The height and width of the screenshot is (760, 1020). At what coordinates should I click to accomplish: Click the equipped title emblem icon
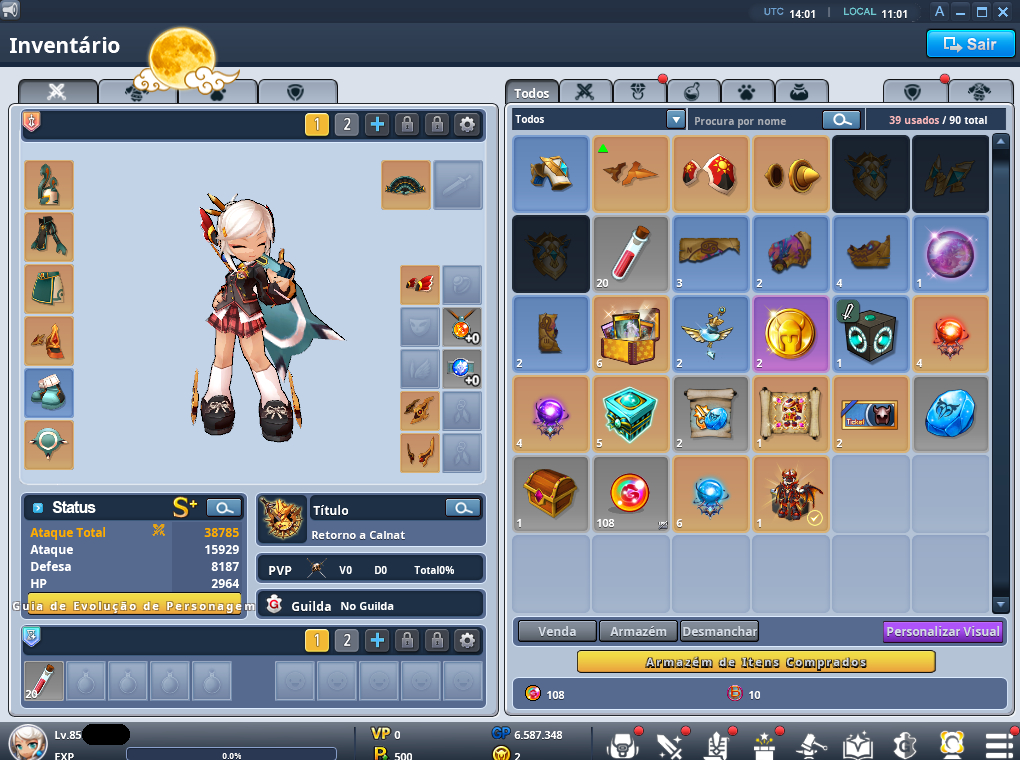click(282, 519)
